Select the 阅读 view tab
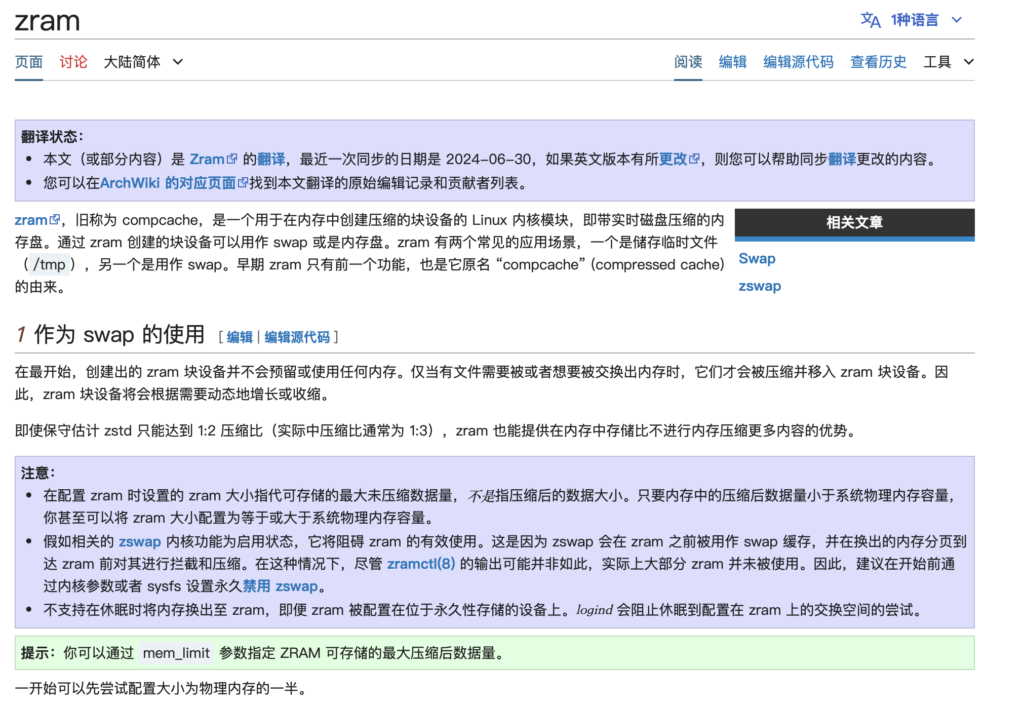Viewport: 1024px width, 708px height. tap(688, 62)
